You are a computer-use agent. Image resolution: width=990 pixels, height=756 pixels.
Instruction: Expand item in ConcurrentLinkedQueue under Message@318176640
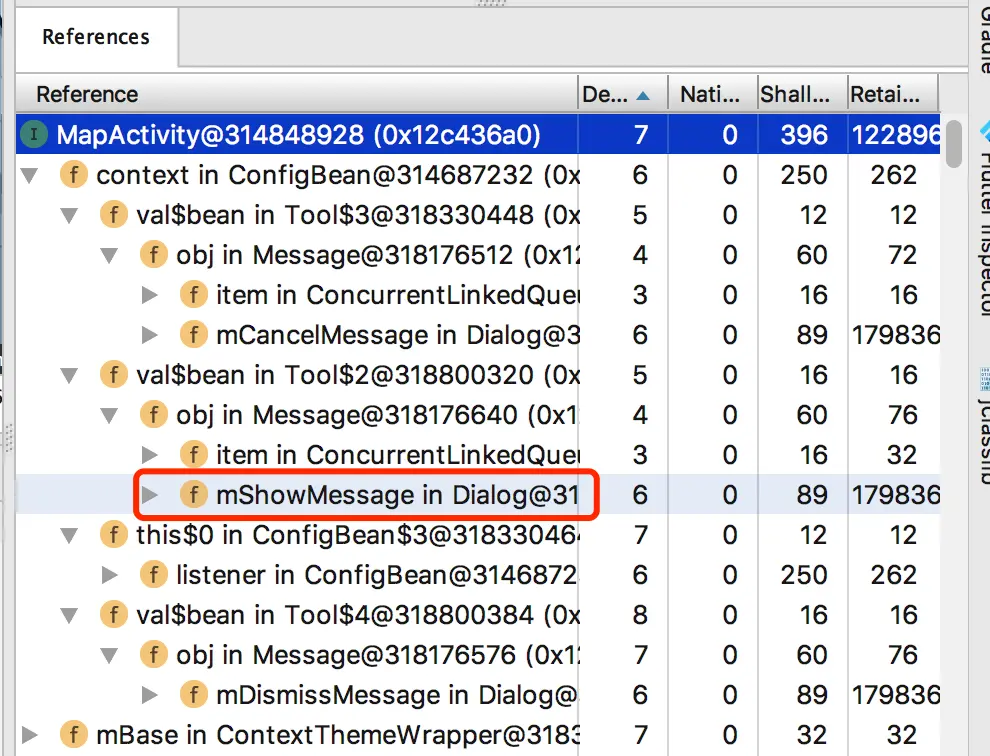[x=150, y=455]
